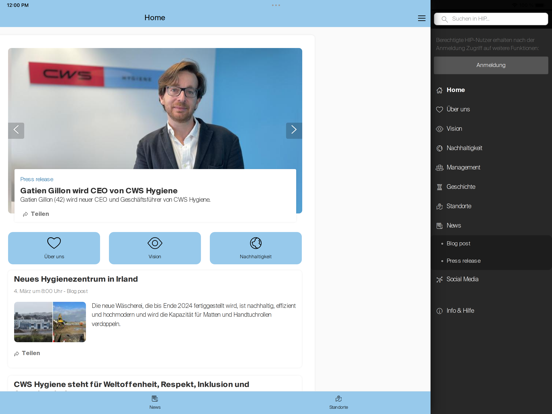The image size is (552, 414).
Task: Focus the Suchen in HIP search field
Action: pos(491,19)
